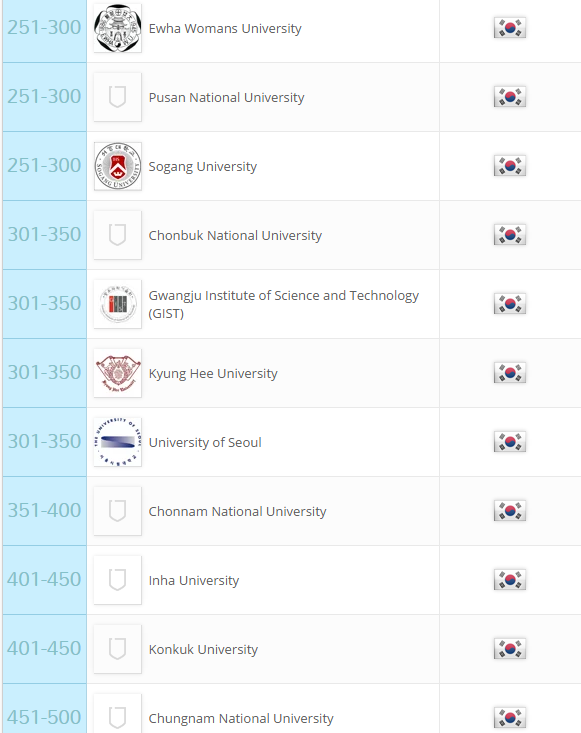Screen dimensions: 581x733
Task: Click the Sogang University red shield logo
Action: tap(117, 166)
